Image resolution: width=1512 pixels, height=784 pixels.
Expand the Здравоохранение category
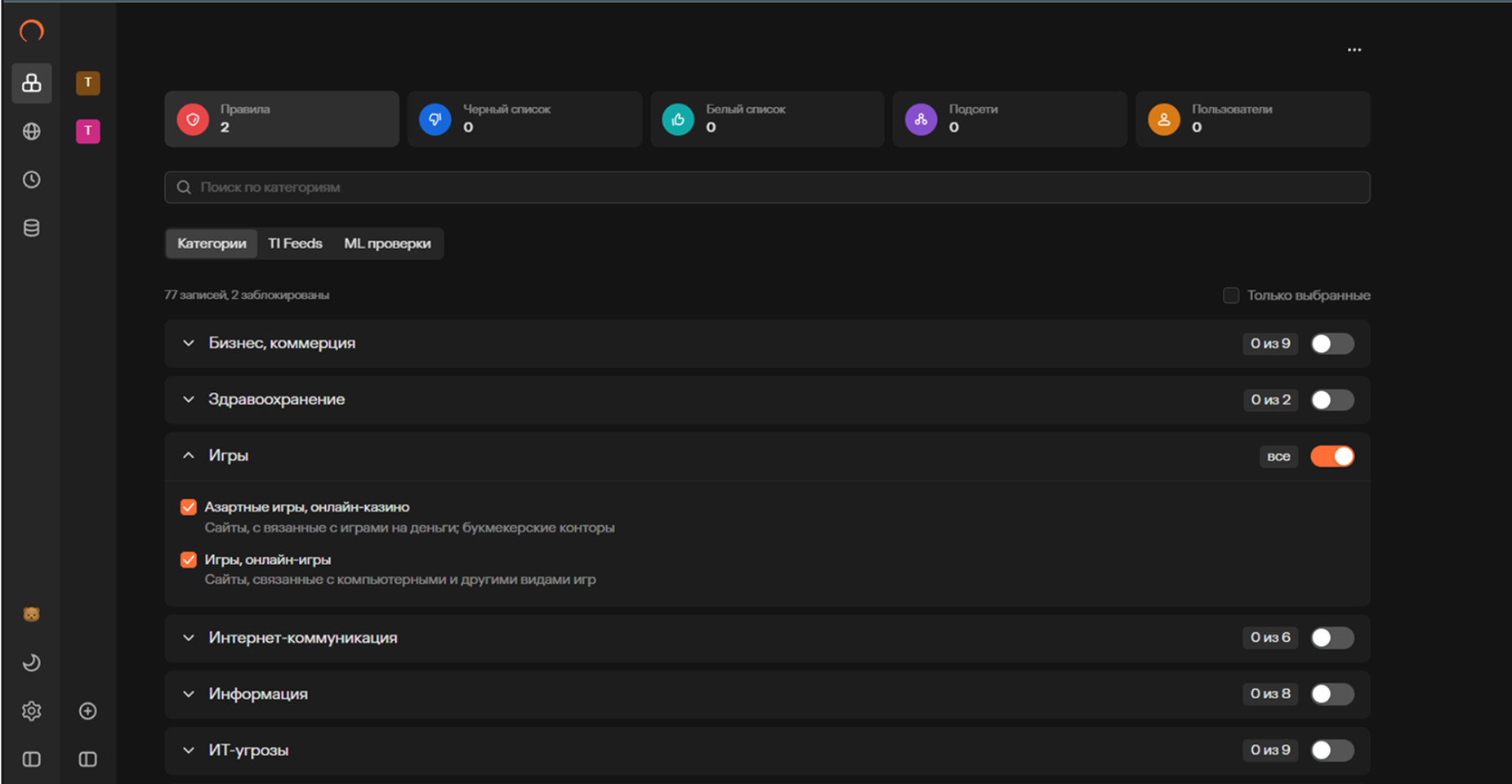coord(189,399)
